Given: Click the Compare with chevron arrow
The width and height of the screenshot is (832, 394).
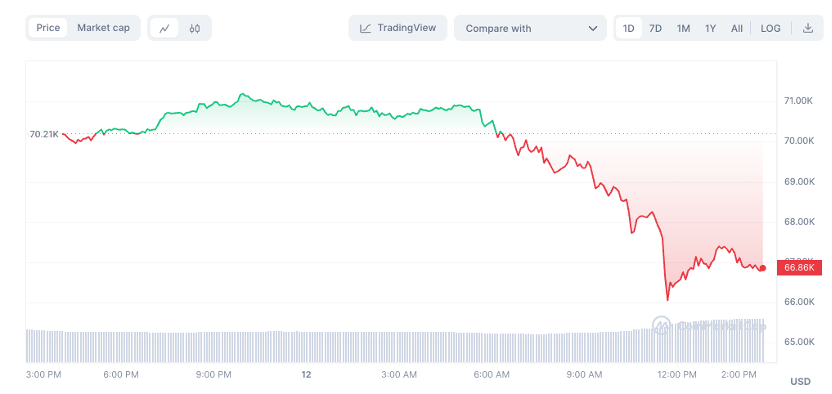Looking at the screenshot, I should coord(593,28).
